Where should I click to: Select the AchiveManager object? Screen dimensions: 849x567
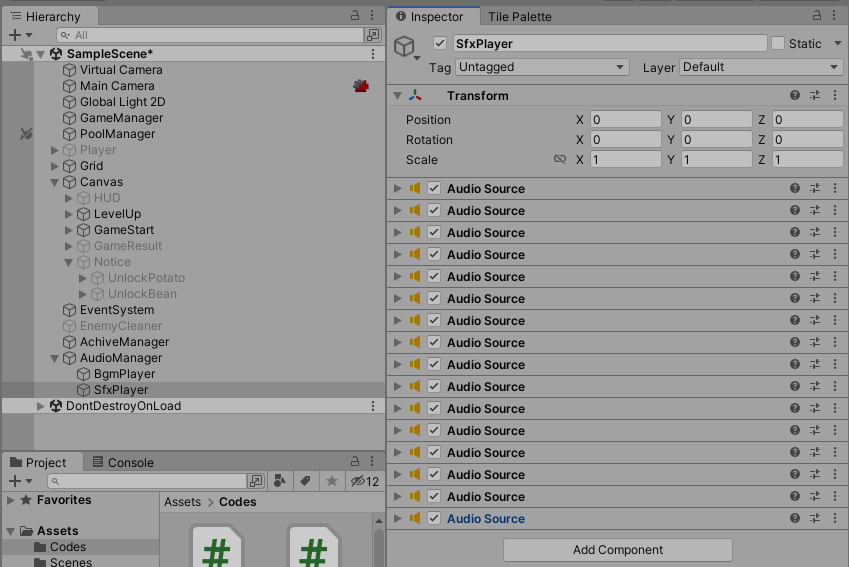pos(125,342)
